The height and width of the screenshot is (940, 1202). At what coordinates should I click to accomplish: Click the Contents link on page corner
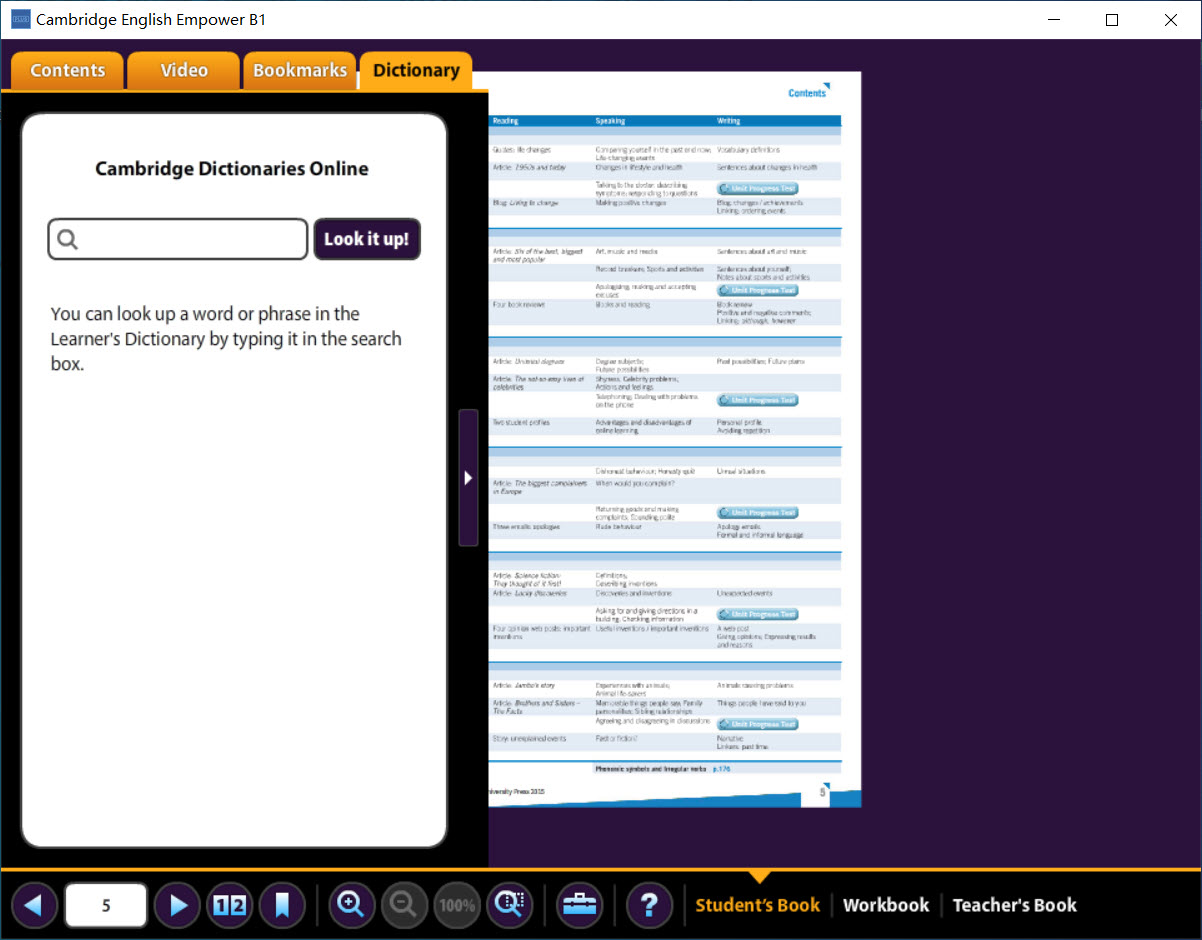pyautogui.click(x=807, y=93)
